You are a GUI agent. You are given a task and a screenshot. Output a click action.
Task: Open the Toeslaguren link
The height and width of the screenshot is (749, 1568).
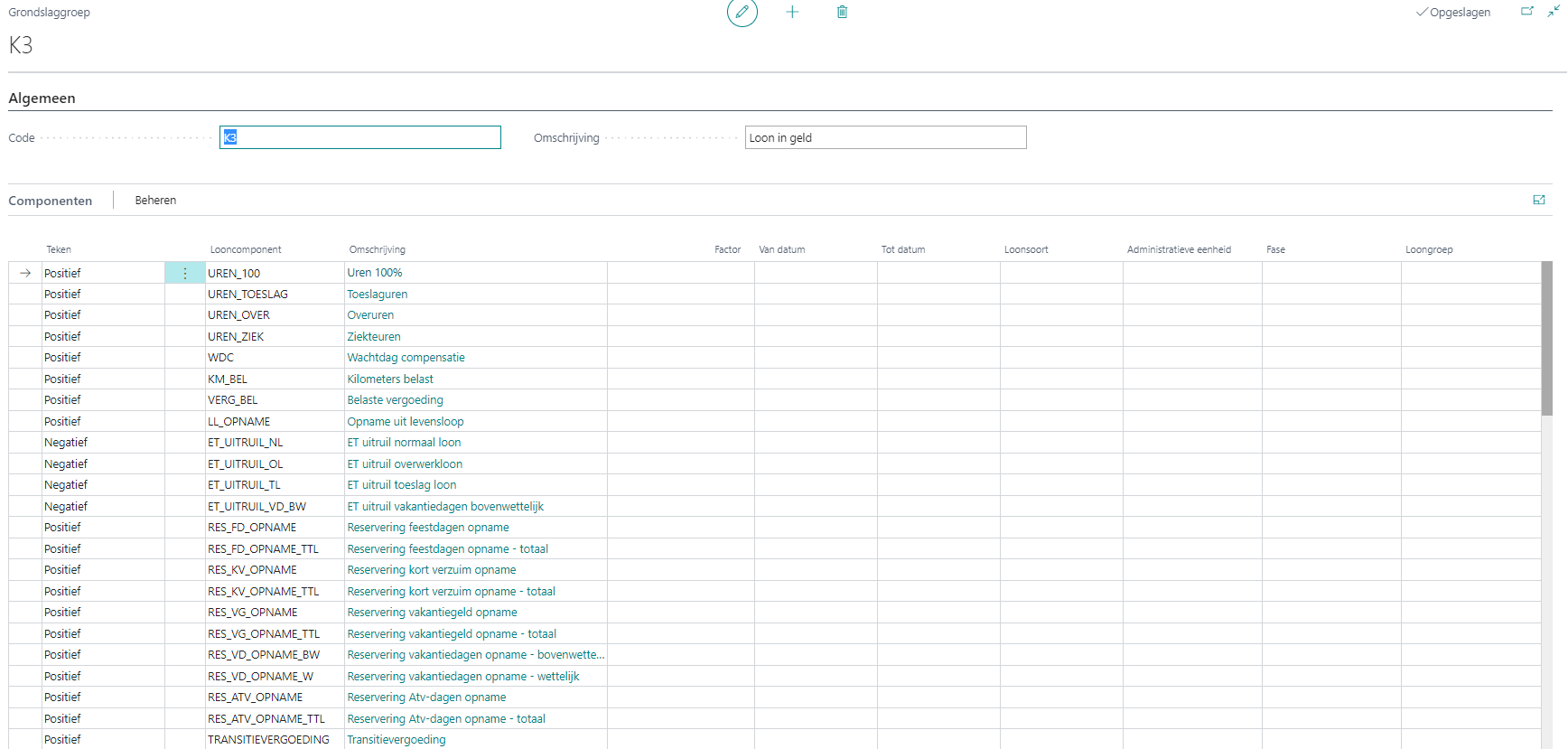(x=378, y=295)
